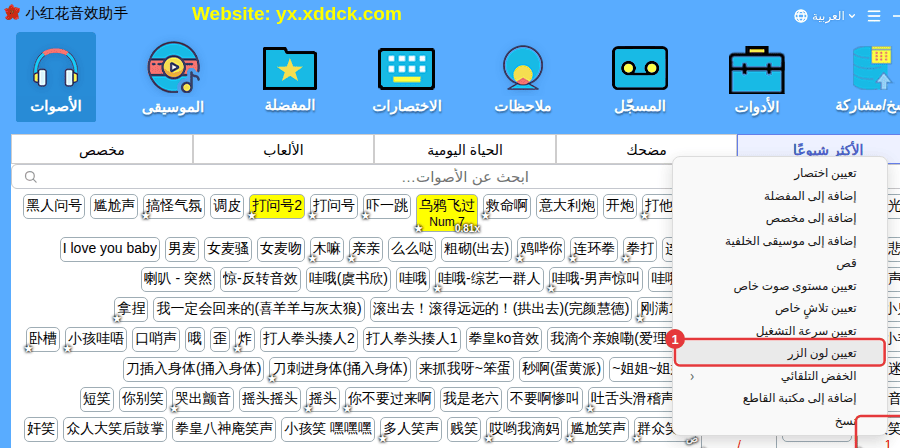Open the ملاحظات (Notes) section
The height and width of the screenshot is (448, 900).
point(523,77)
